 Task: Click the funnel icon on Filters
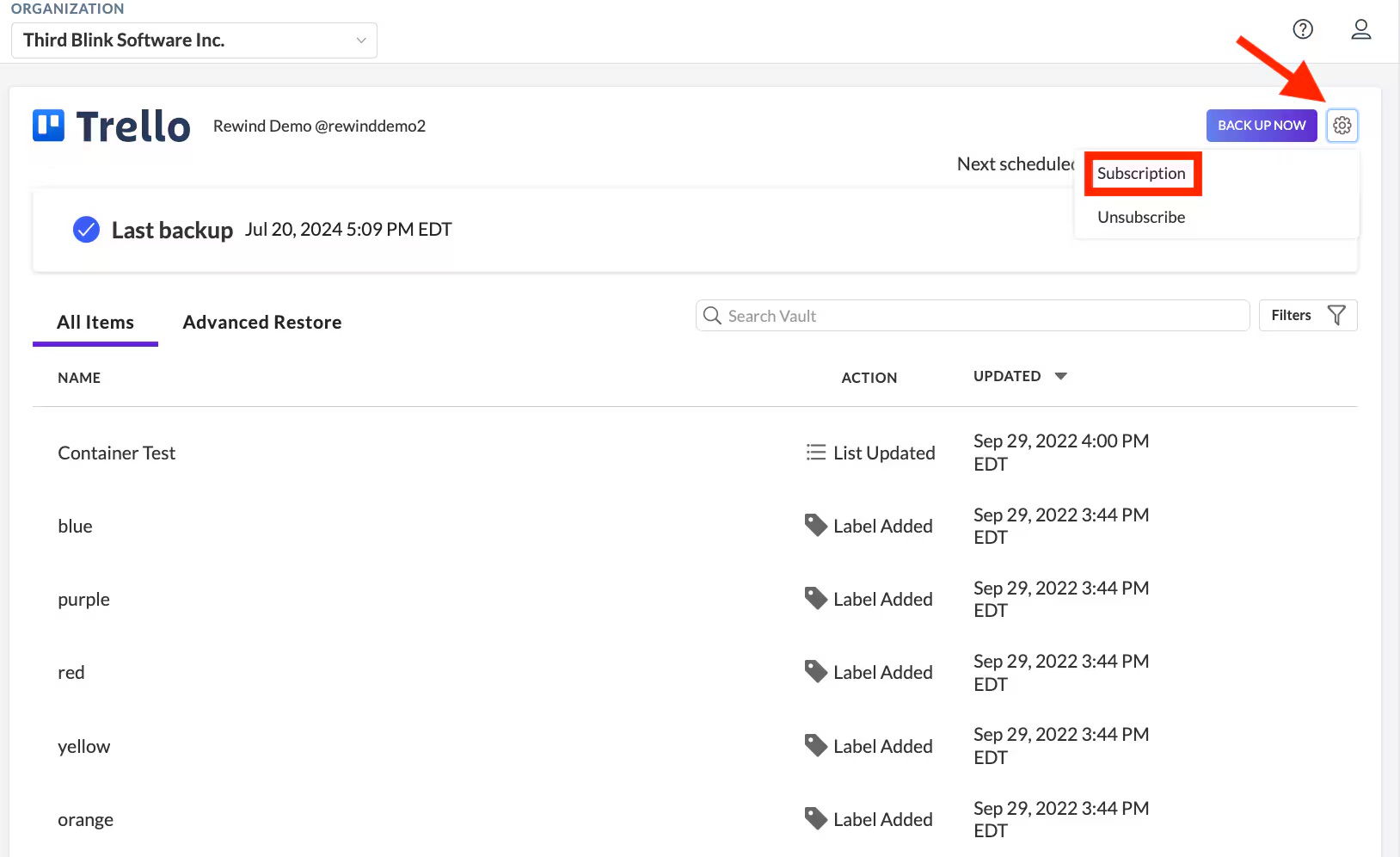tap(1336, 315)
